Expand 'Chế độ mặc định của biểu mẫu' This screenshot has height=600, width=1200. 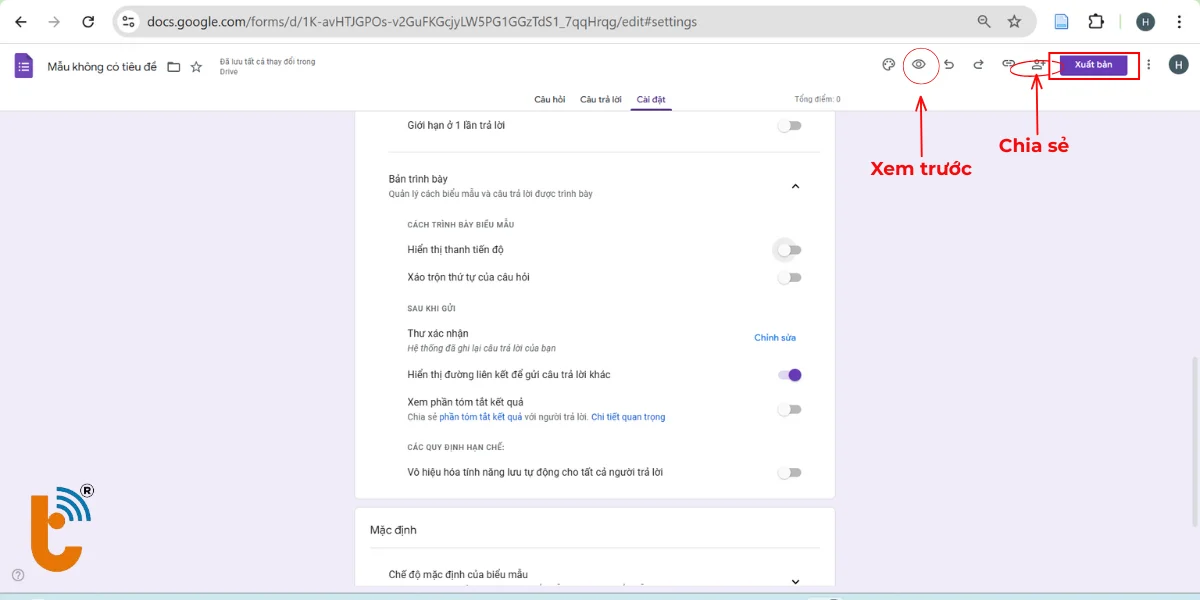pyautogui.click(x=795, y=581)
